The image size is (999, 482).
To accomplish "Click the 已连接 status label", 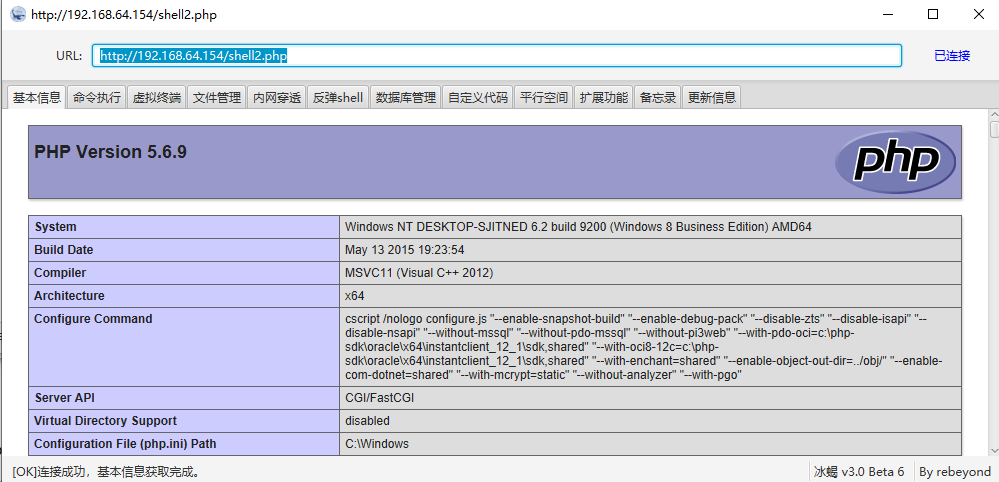I will point(952,55).
